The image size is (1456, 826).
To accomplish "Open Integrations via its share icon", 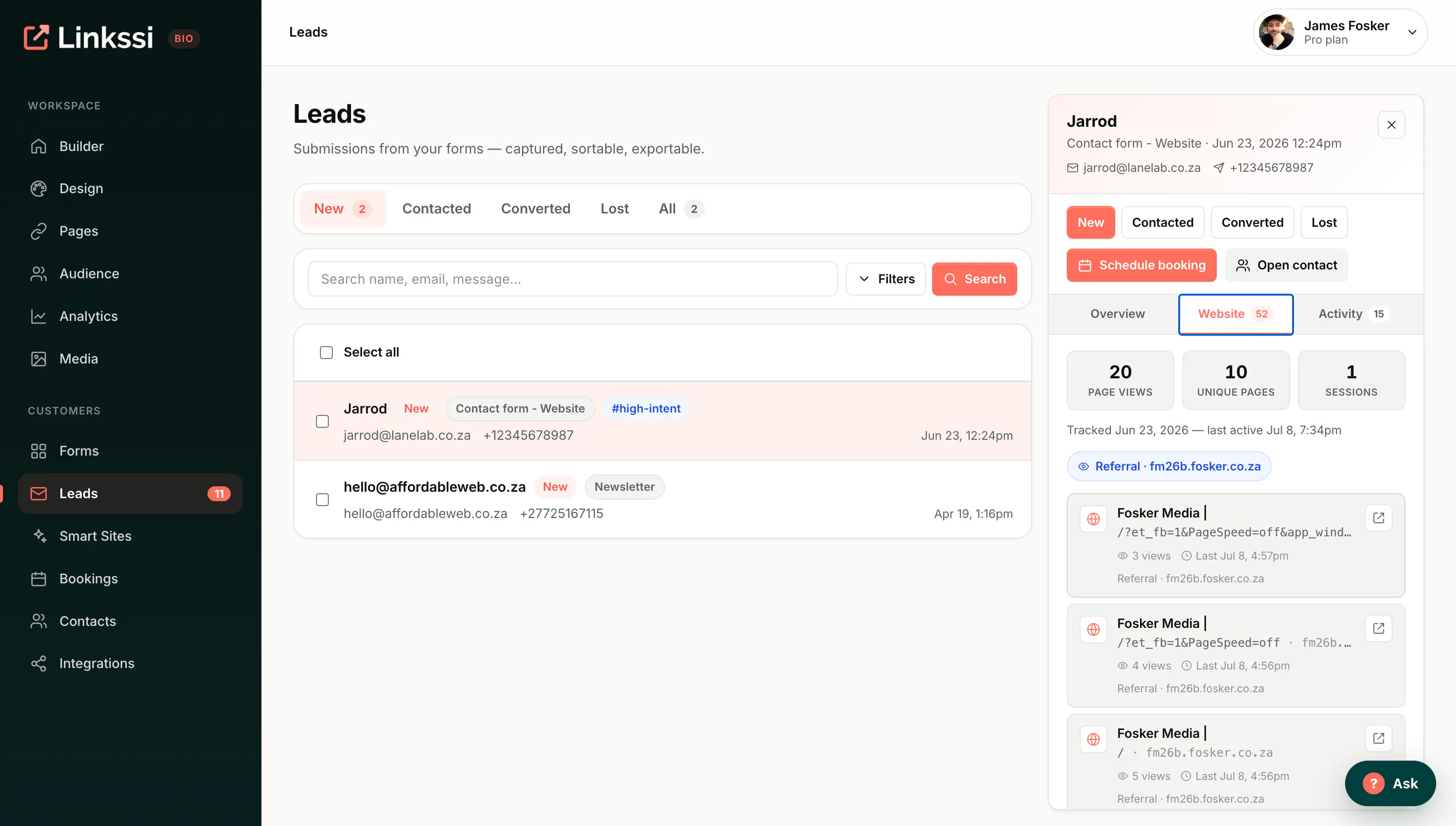I will click(x=39, y=663).
